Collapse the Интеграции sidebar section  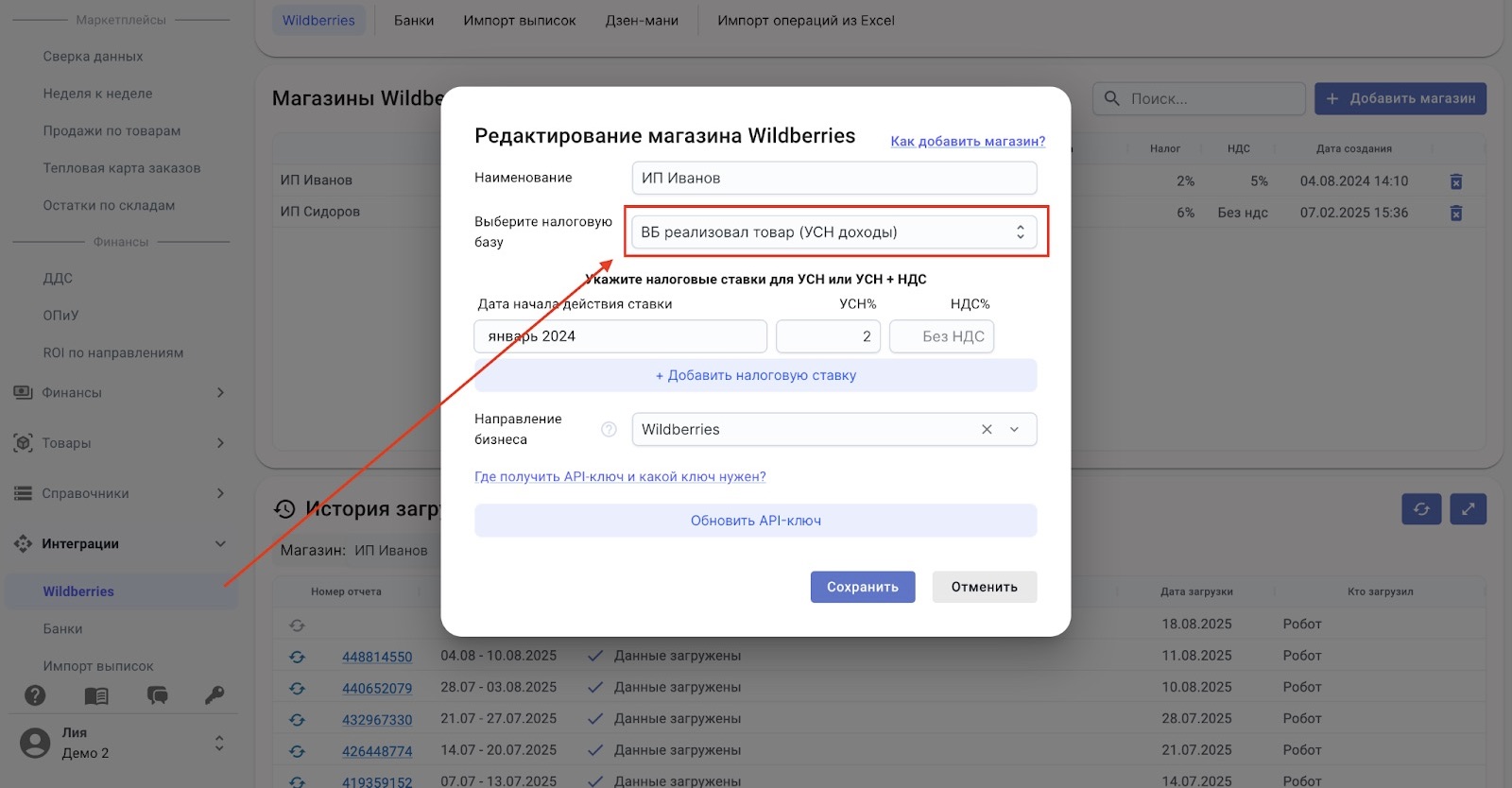[120, 544]
